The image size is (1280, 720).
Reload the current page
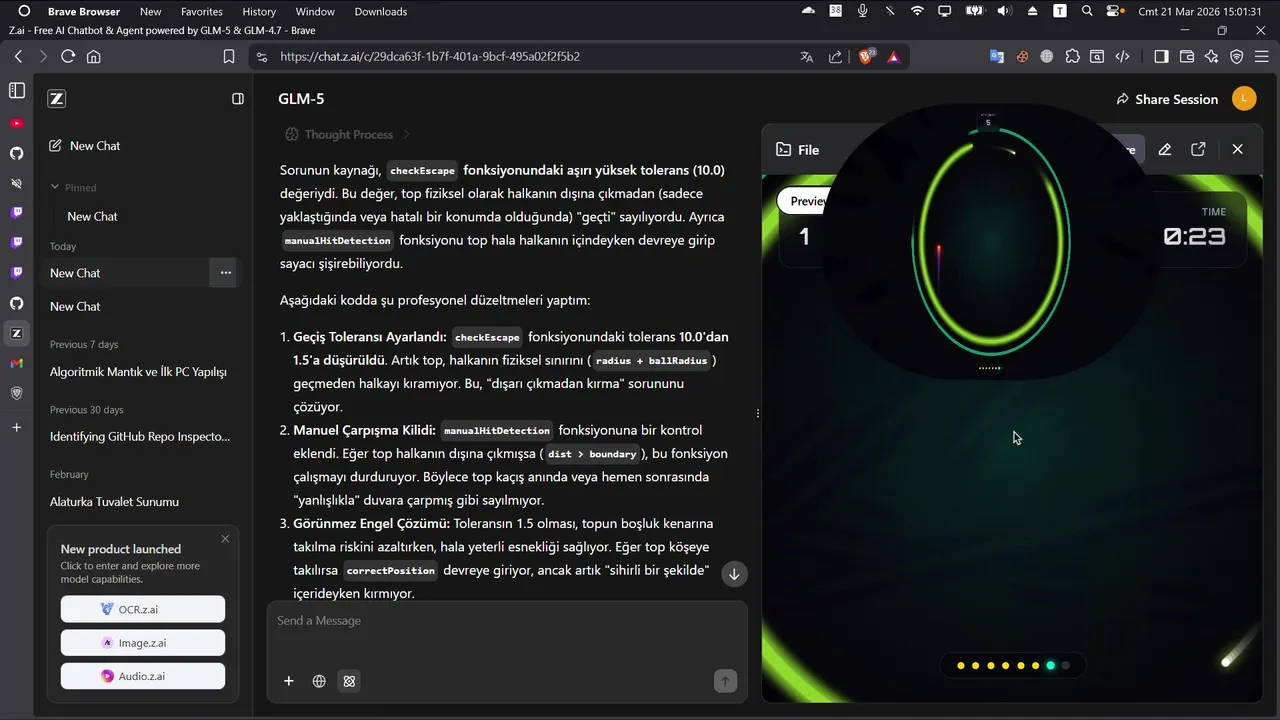pyautogui.click(x=68, y=57)
